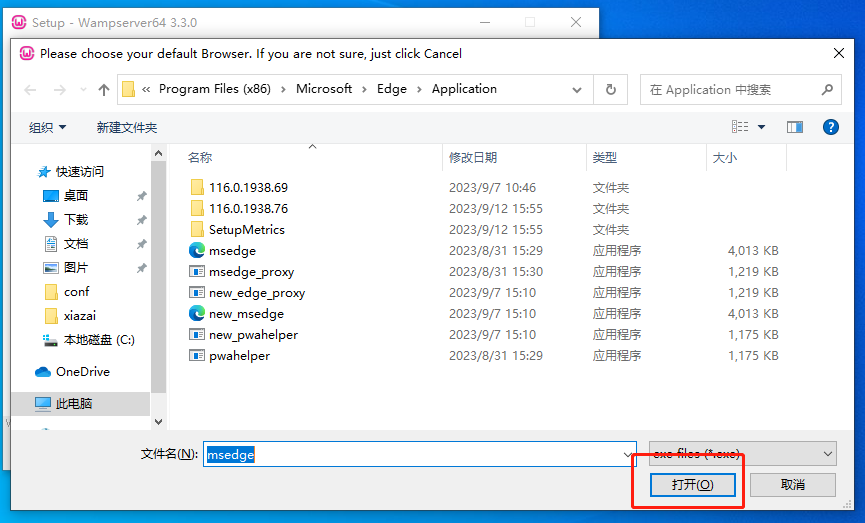Change view layout icon
The width and height of the screenshot is (865, 523).
pyautogui.click(x=740, y=127)
